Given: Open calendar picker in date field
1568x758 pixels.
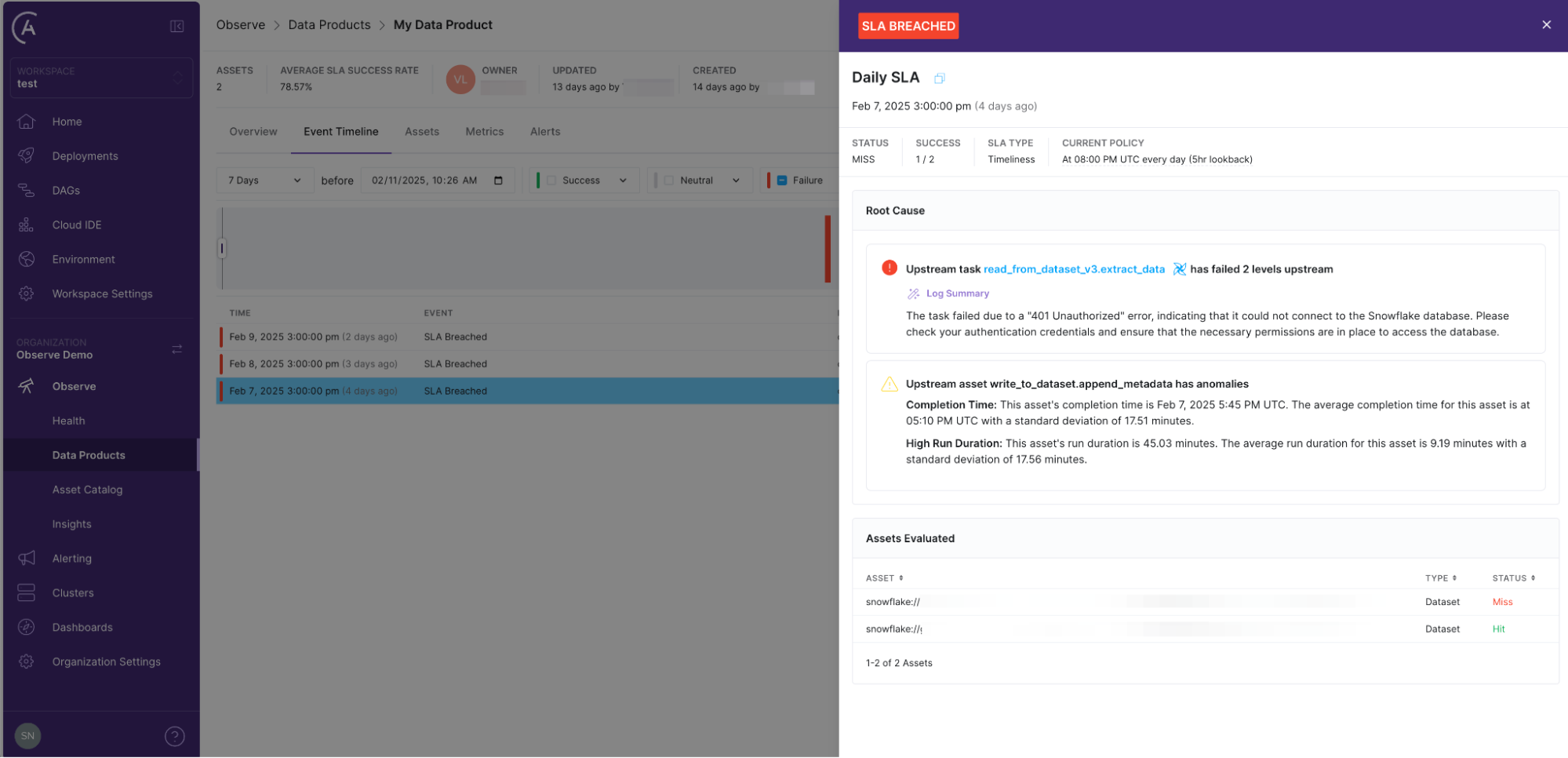Looking at the screenshot, I should 498,180.
